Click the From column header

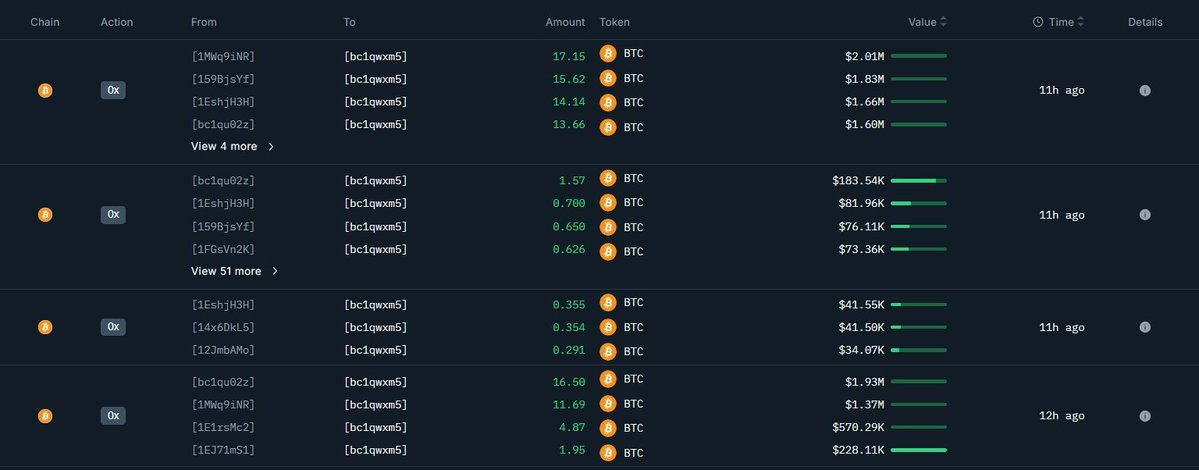[x=204, y=22]
